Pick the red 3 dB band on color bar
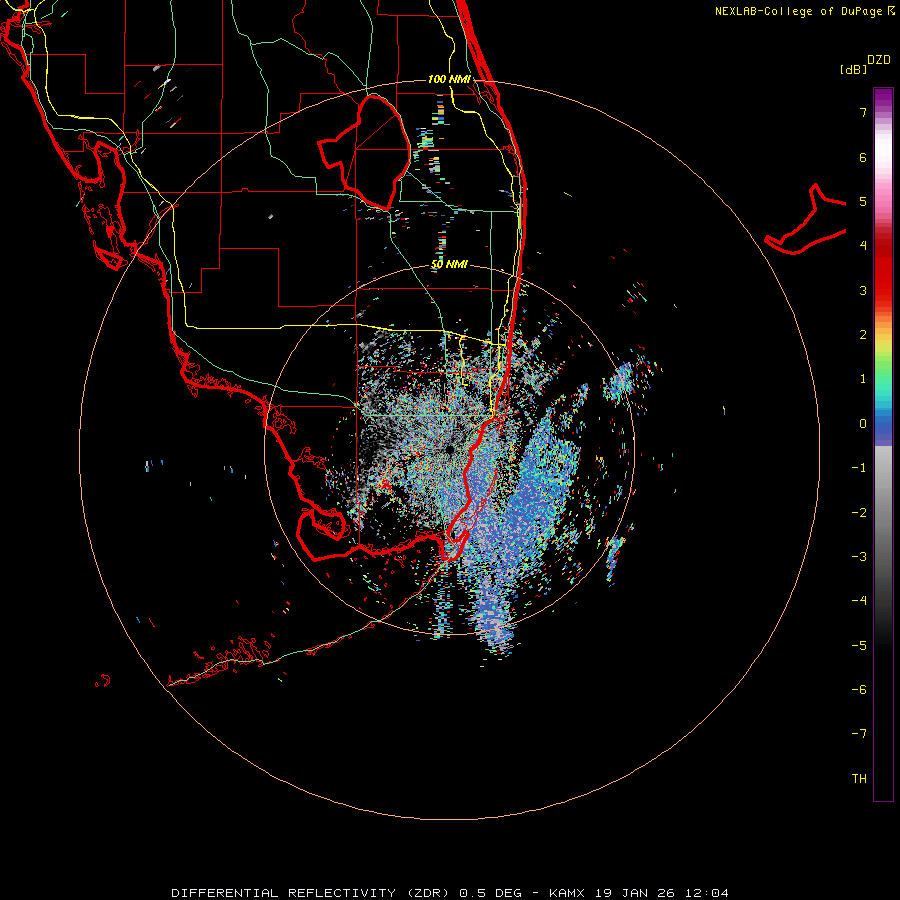900x900 pixels. point(883,290)
